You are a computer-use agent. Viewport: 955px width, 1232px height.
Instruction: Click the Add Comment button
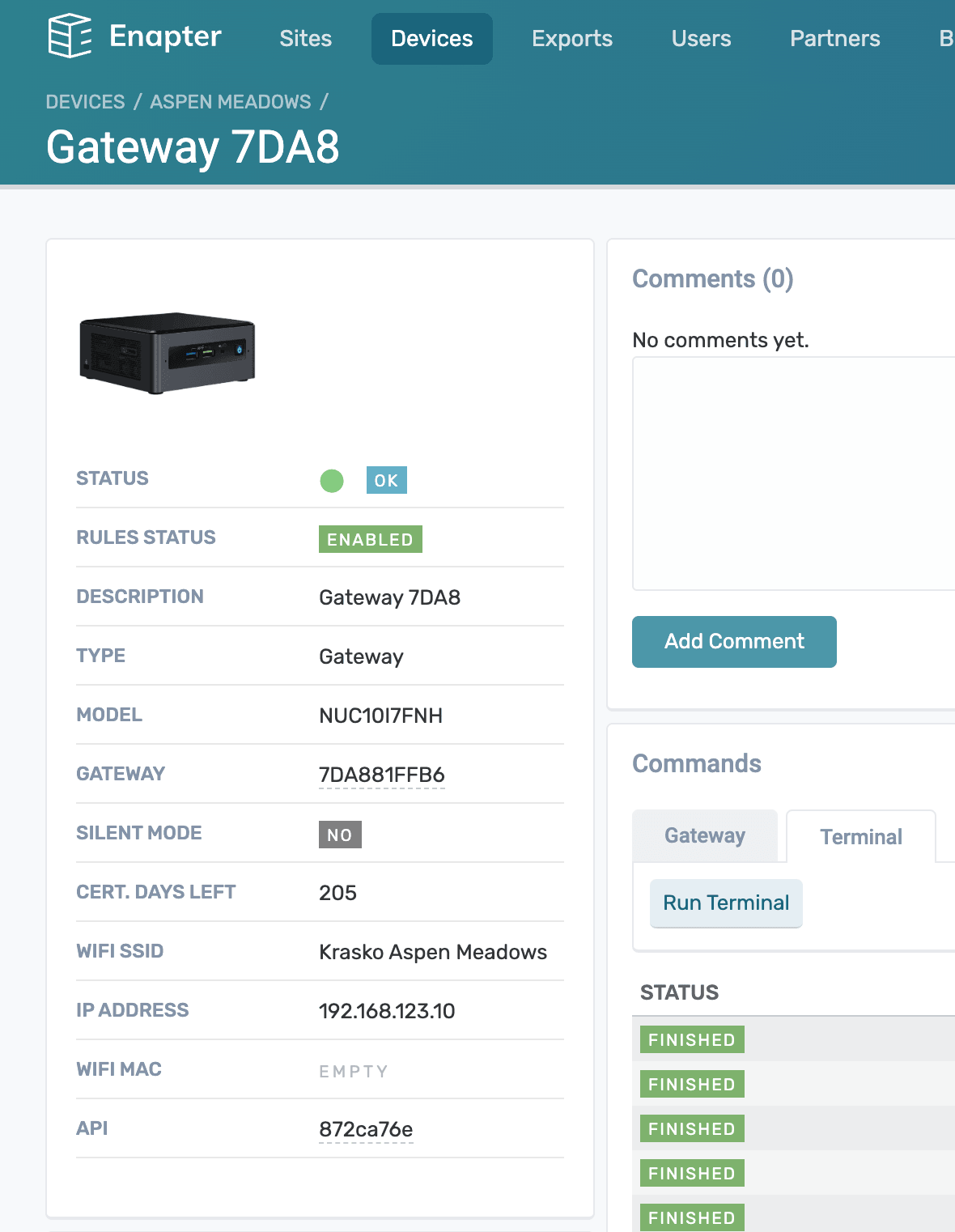(x=733, y=641)
